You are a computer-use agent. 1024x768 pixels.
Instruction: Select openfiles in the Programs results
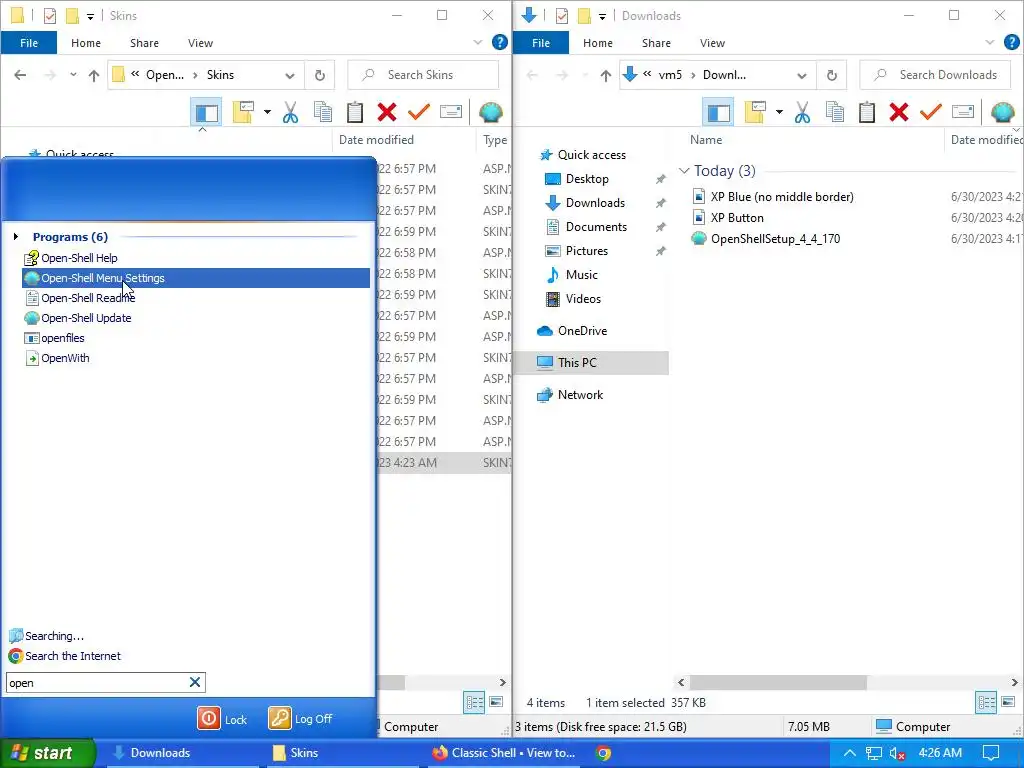point(54,338)
